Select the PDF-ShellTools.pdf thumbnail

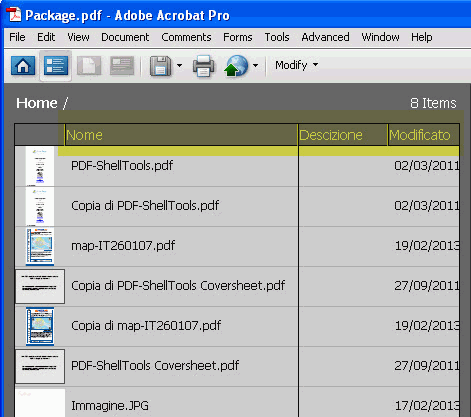40,166
